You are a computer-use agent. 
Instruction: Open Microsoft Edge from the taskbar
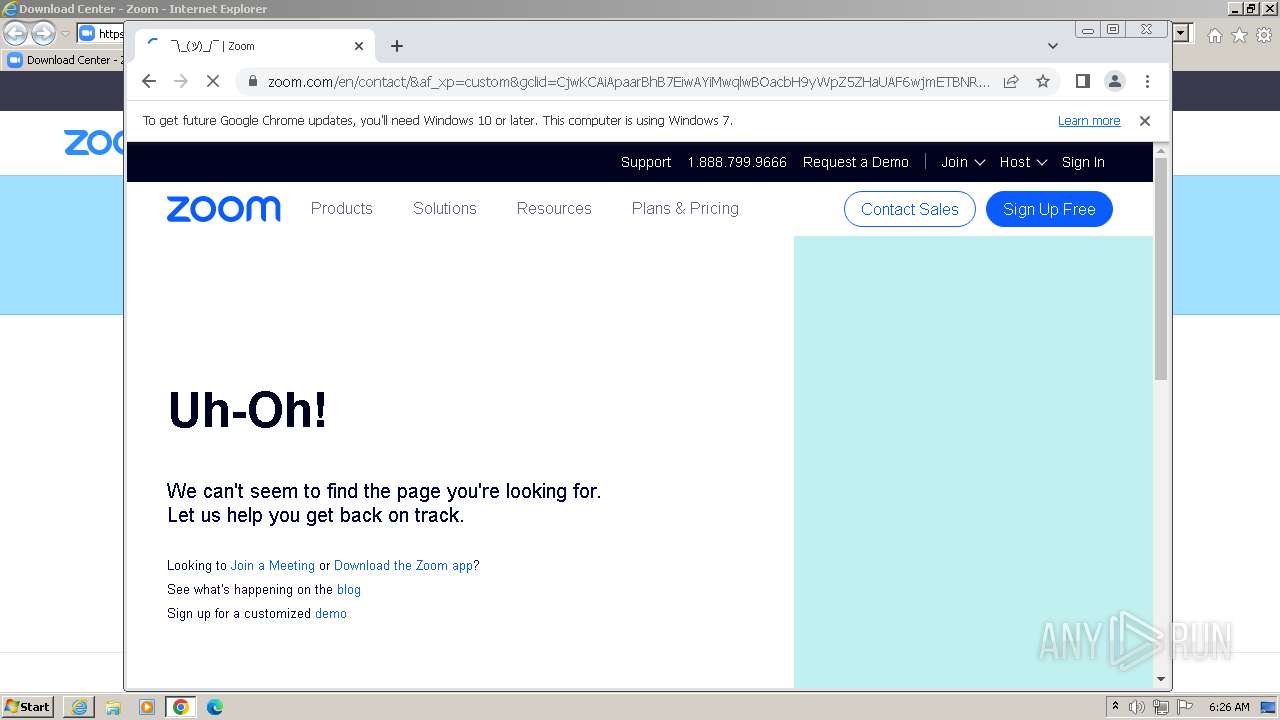tap(215, 707)
